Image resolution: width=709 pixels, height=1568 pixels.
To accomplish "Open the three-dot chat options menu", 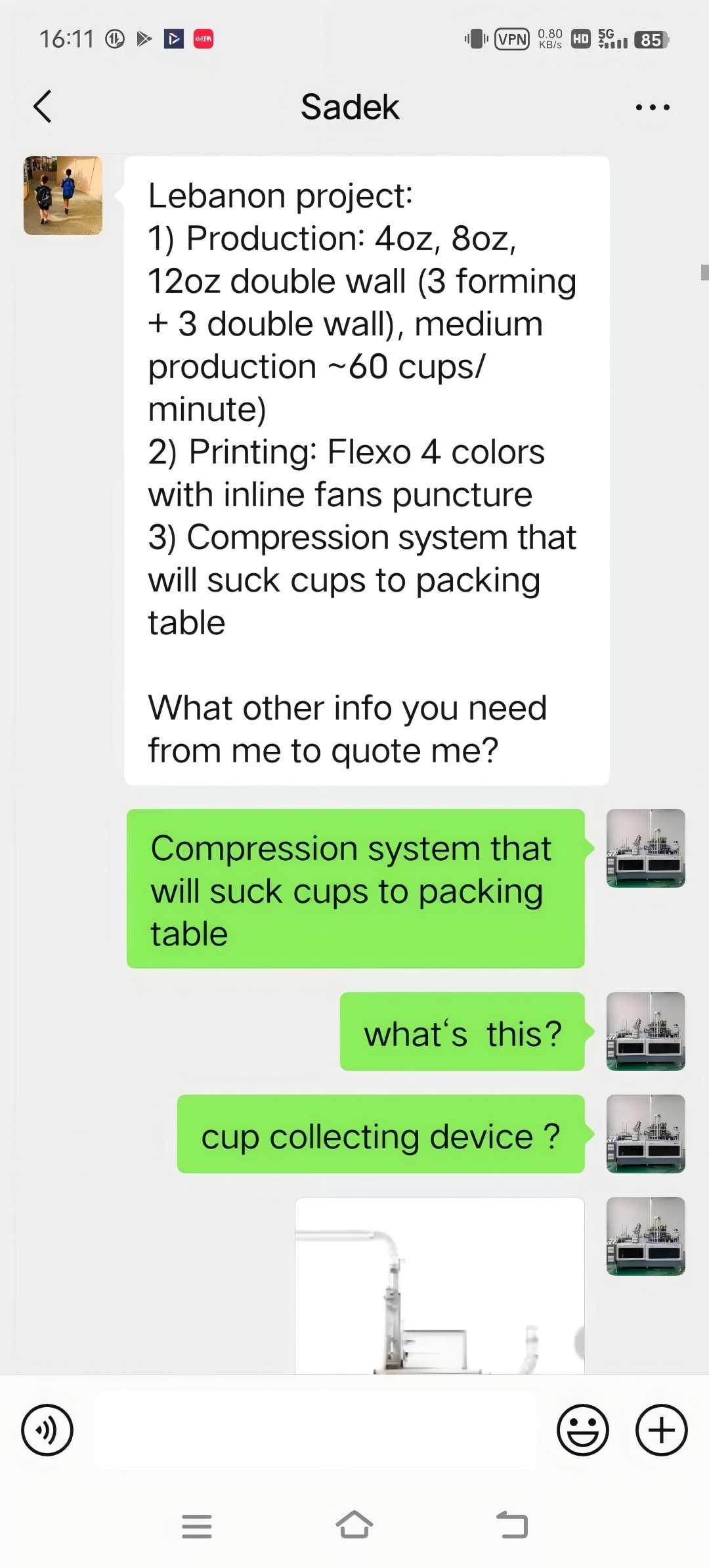I will tap(653, 107).
